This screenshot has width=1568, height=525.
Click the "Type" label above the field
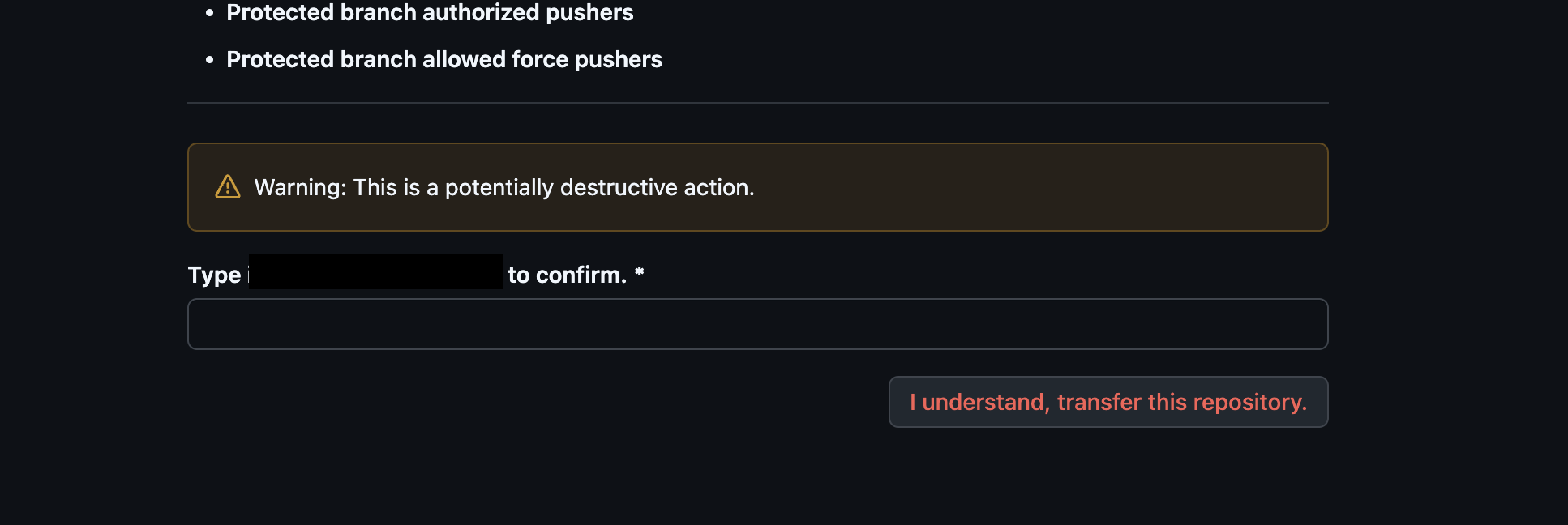214,275
